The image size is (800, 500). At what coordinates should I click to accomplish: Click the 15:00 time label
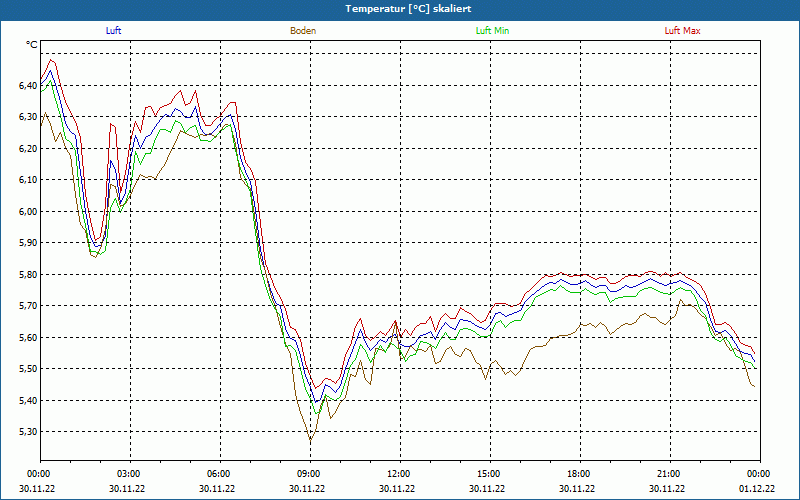pyautogui.click(x=491, y=474)
